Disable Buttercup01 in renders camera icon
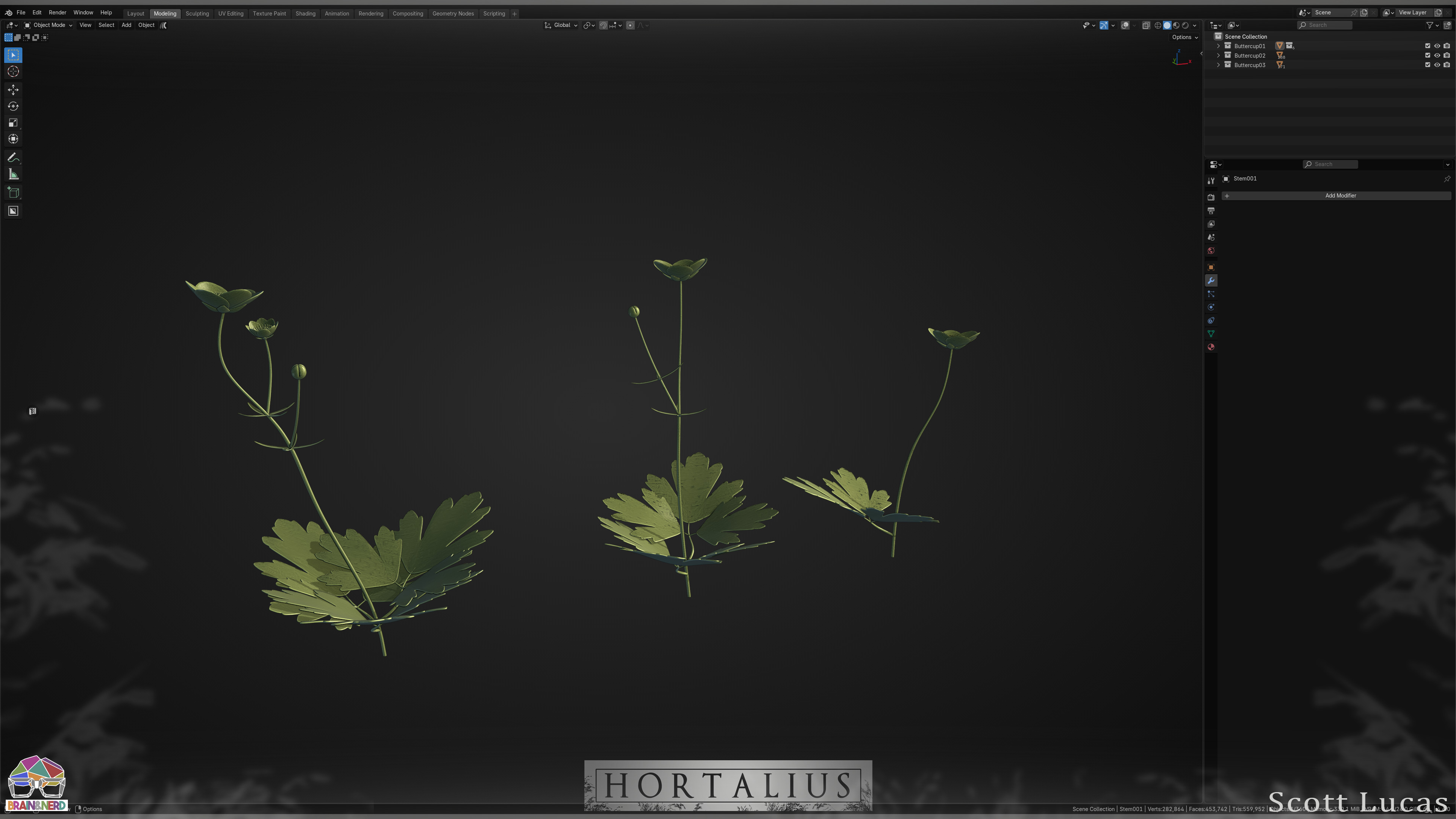1456x819 pixels. (x=1447, y=46)
